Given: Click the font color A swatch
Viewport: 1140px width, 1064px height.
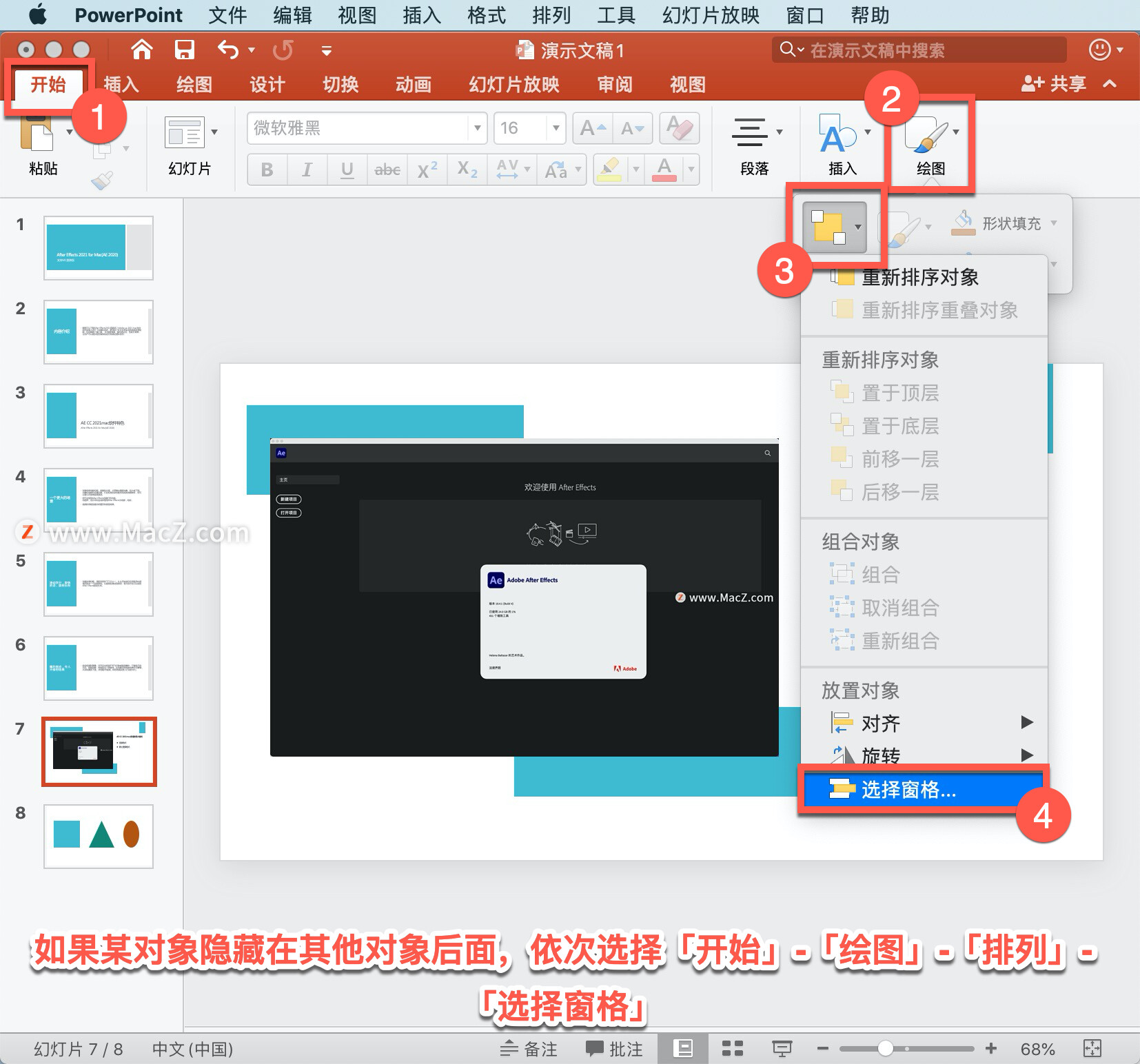Looking at the screenshot, I should [664, 170].
